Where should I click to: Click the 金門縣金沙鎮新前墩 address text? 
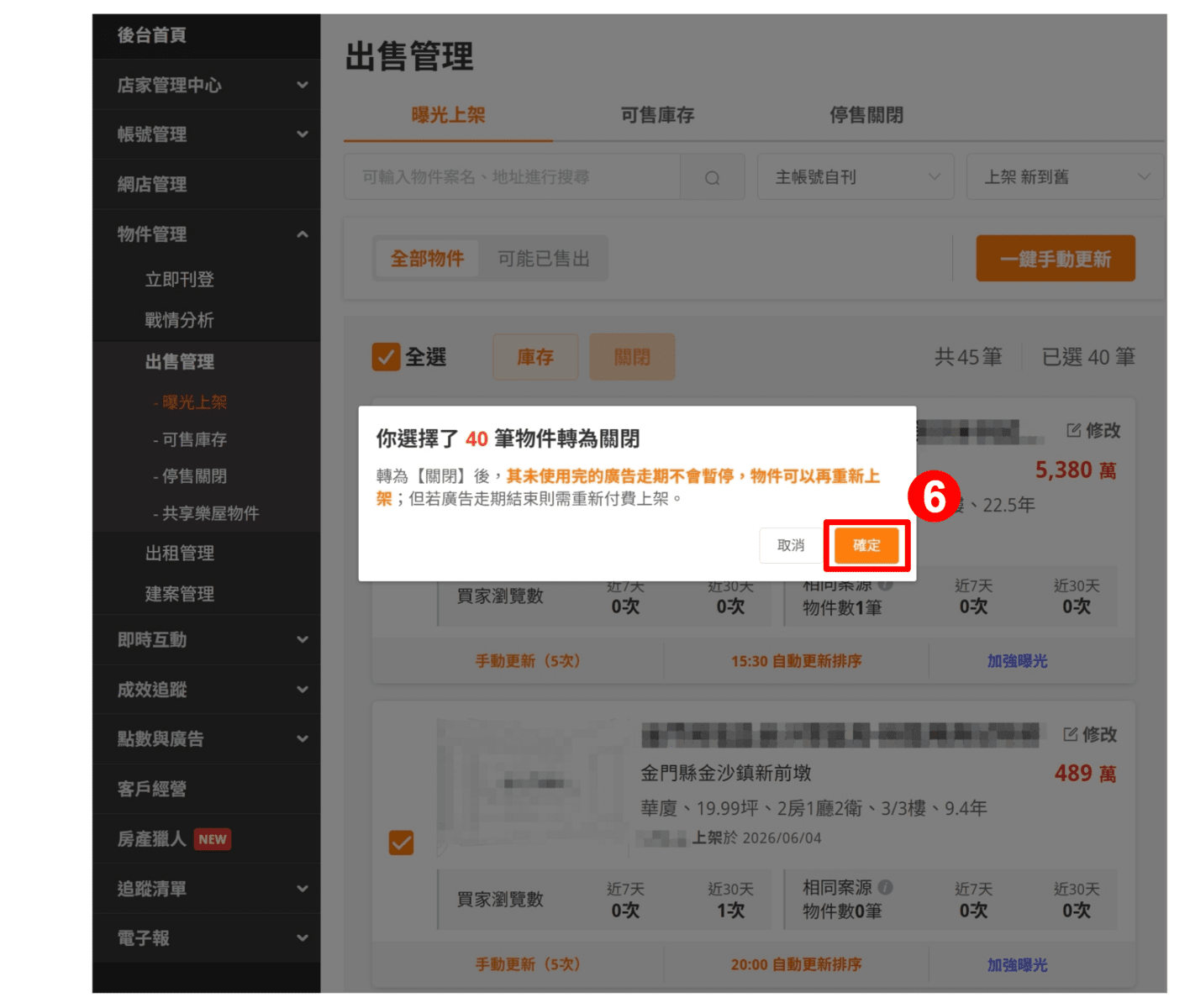726,773
